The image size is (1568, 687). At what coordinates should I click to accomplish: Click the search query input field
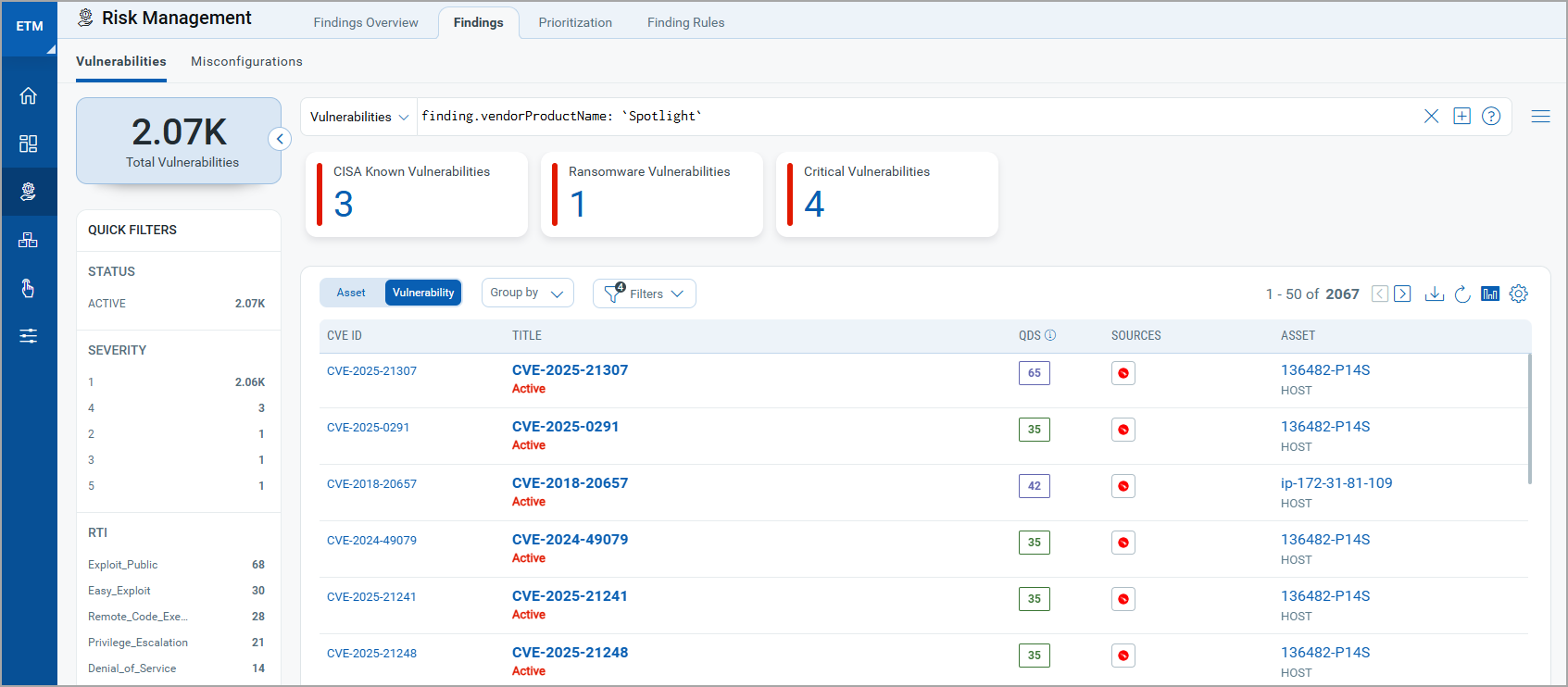coord(917,116)
